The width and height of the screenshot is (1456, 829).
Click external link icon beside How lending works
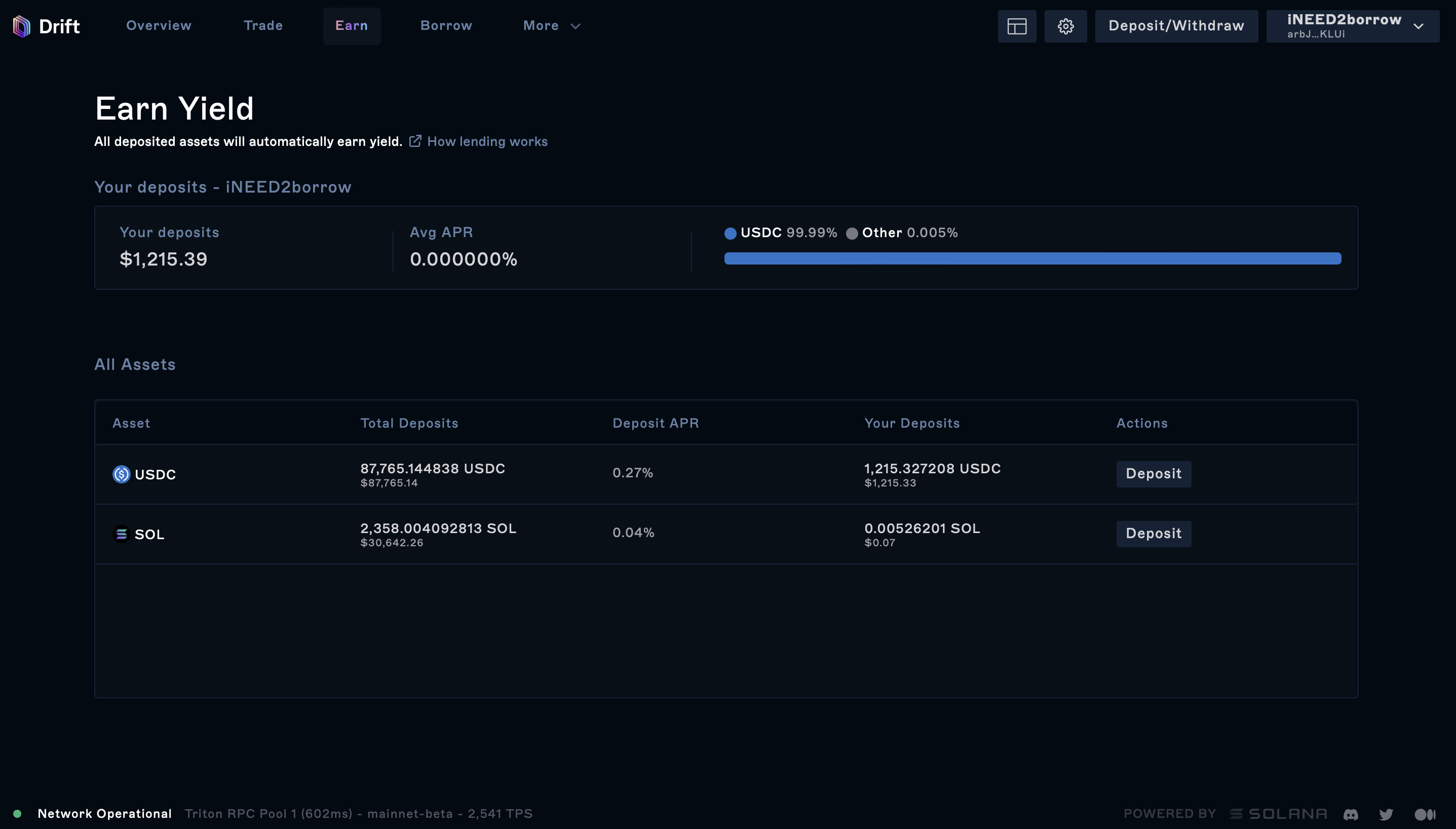tap(415, 141)
